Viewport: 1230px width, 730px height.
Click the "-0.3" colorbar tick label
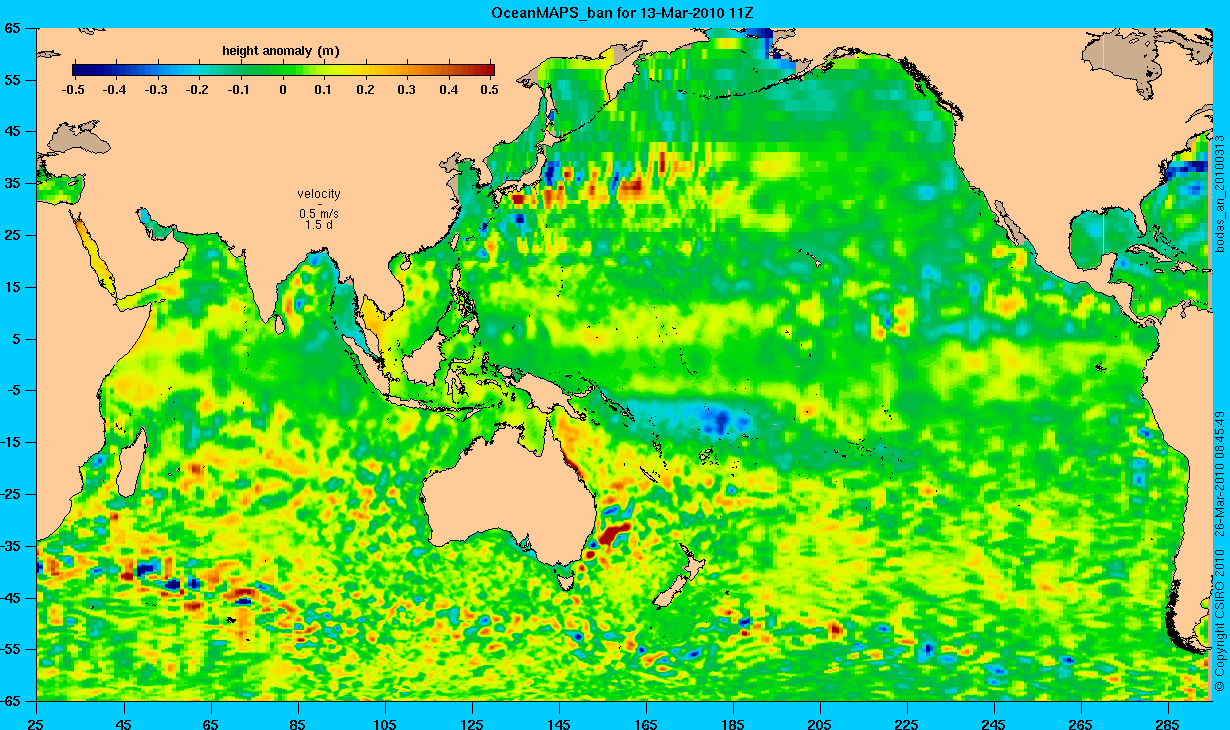[x=156, y=90]
